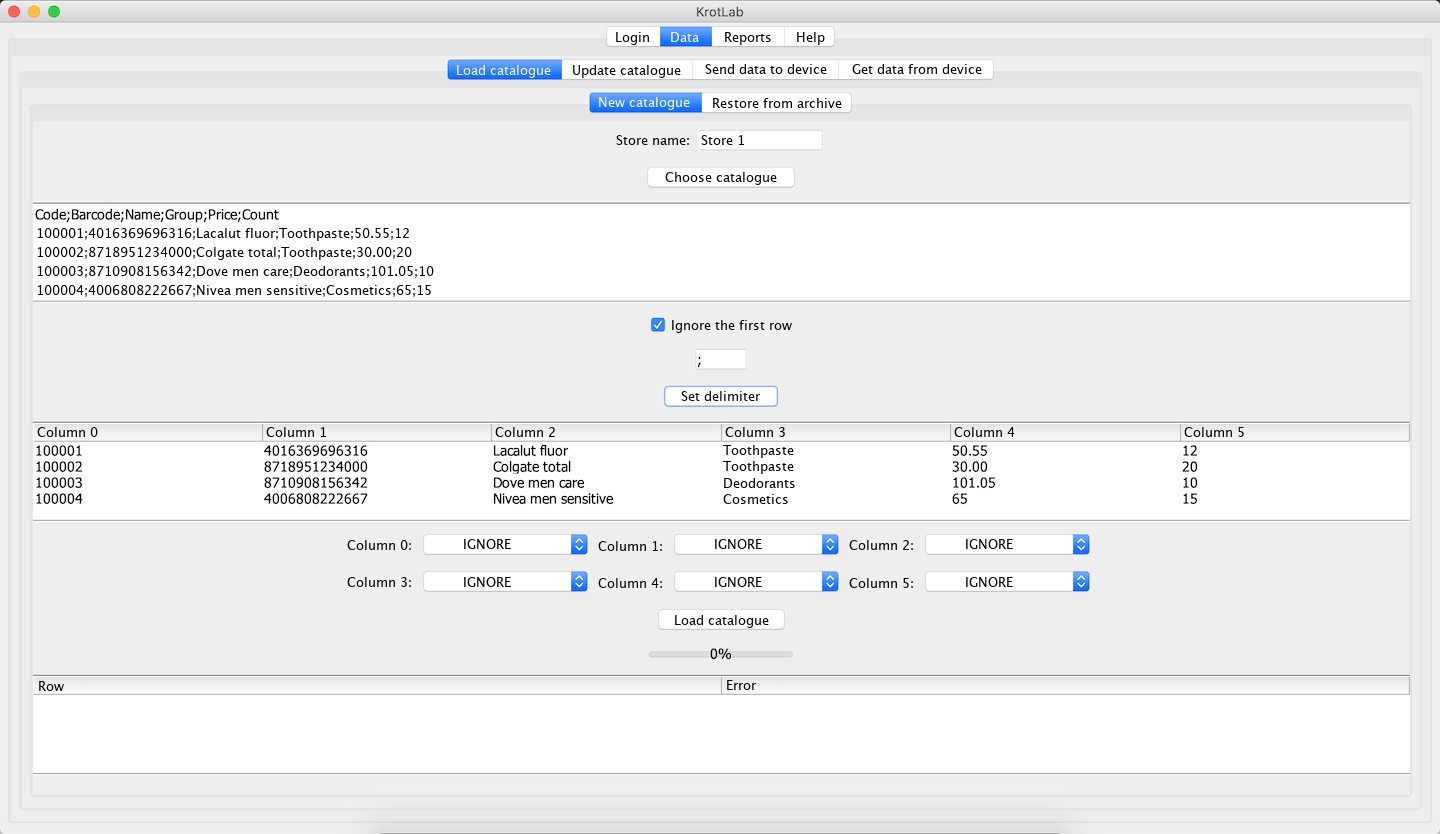Screen dimensions: 1440x834
Task: Select barcode cell 8718951234000
Action: (377, 467)
